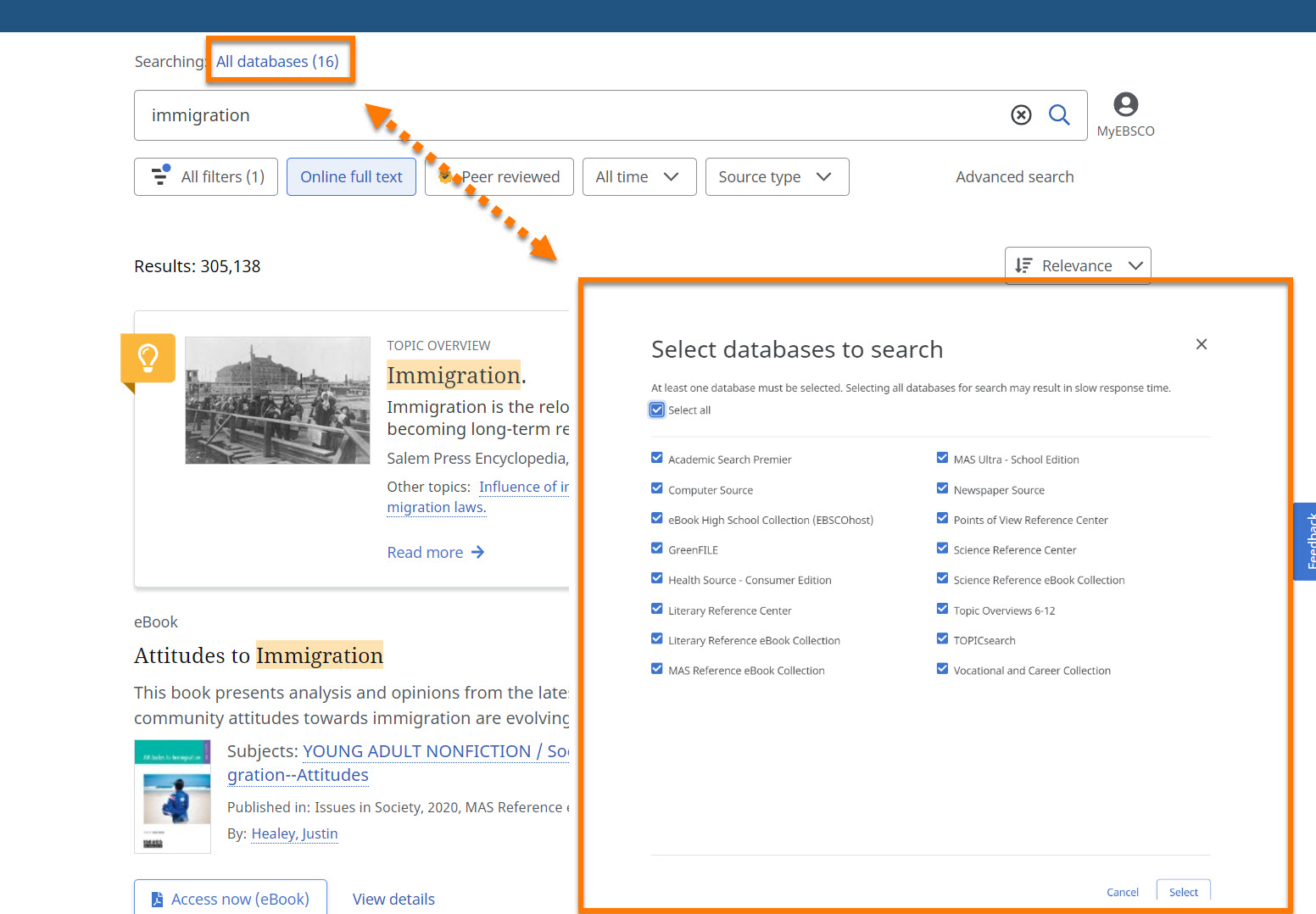Open the Attitudes to Immigration eBook title

259,655
